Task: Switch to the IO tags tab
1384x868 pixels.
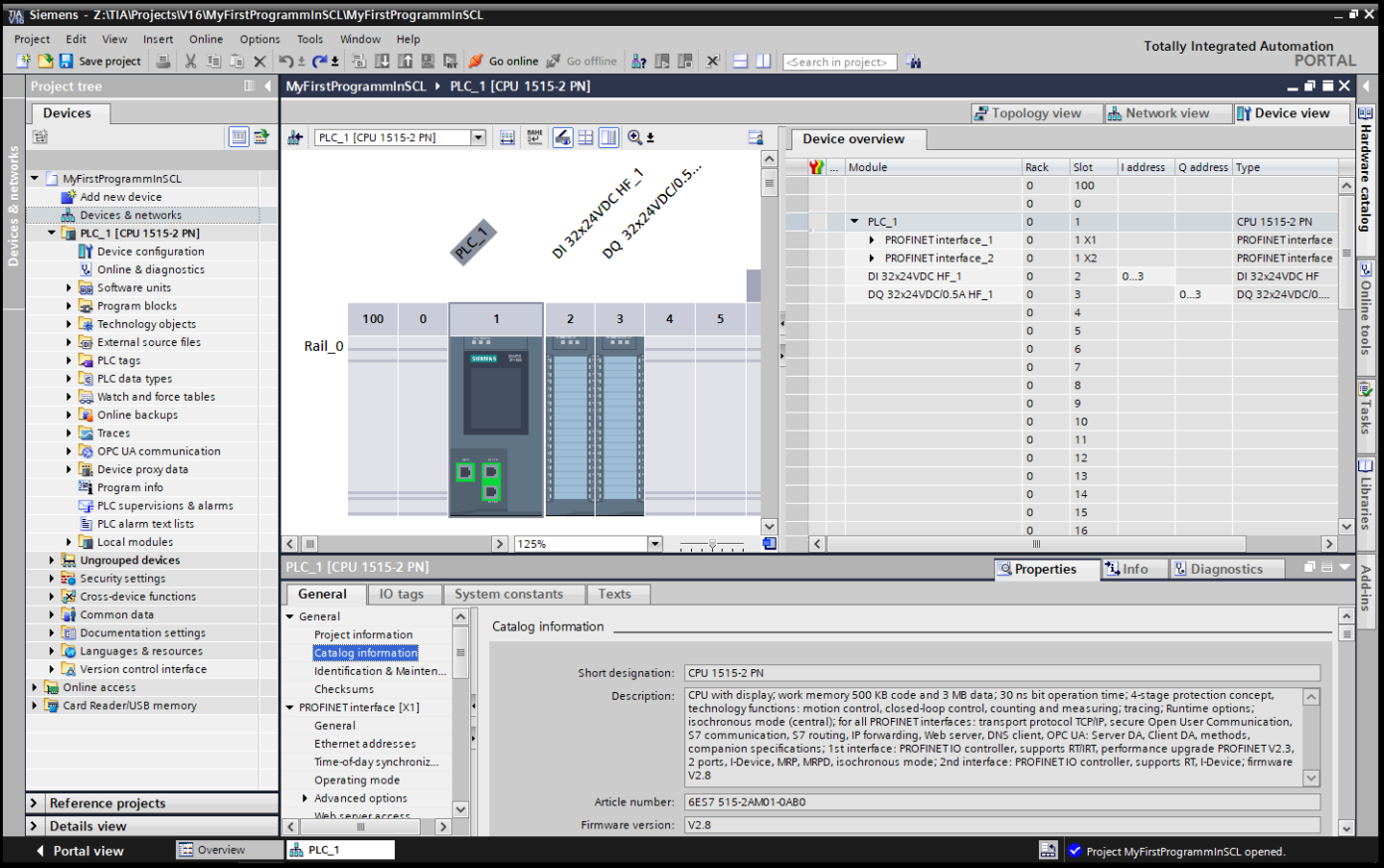Action: pyautogui.click(x=404, y=594)
